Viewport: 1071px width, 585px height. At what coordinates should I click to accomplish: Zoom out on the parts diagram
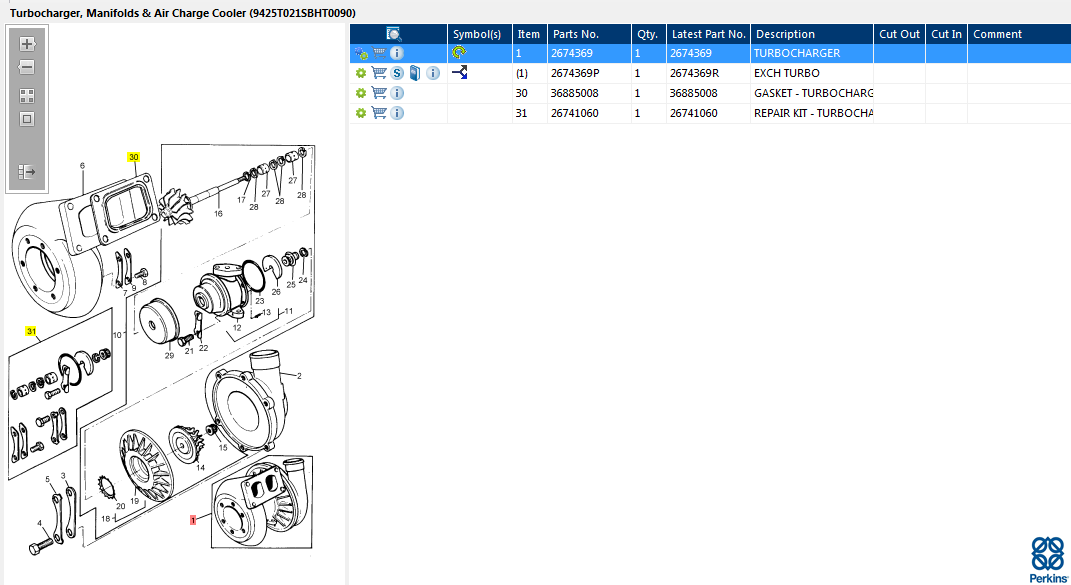[27, 67]
